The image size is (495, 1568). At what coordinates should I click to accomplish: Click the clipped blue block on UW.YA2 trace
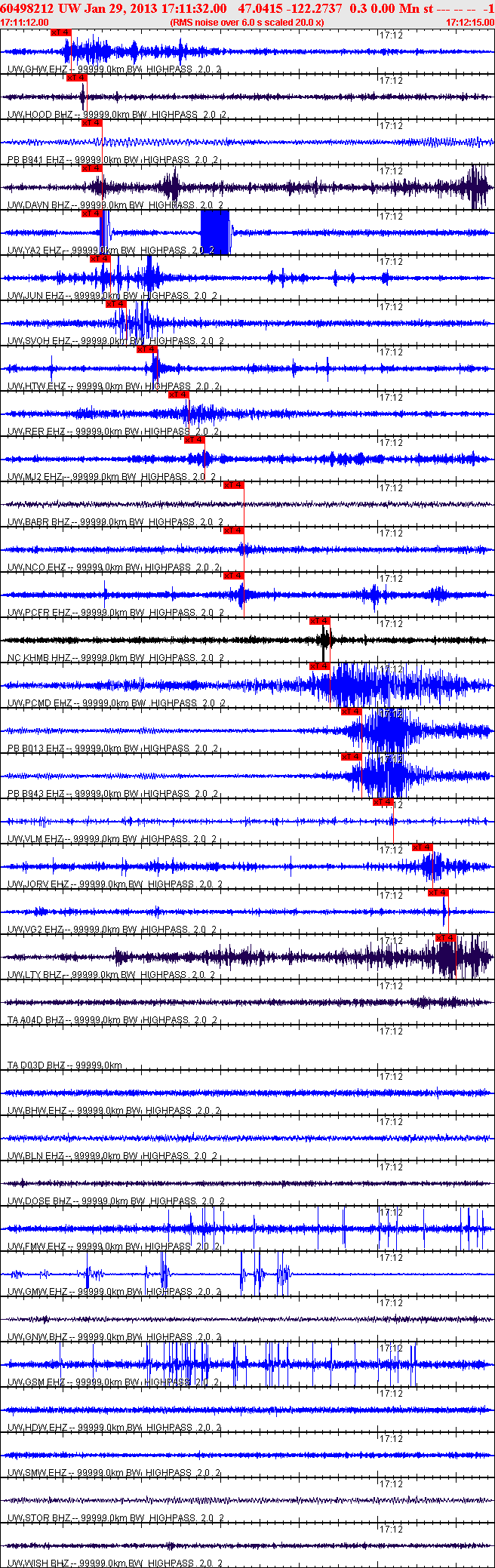tap(215, 232)
